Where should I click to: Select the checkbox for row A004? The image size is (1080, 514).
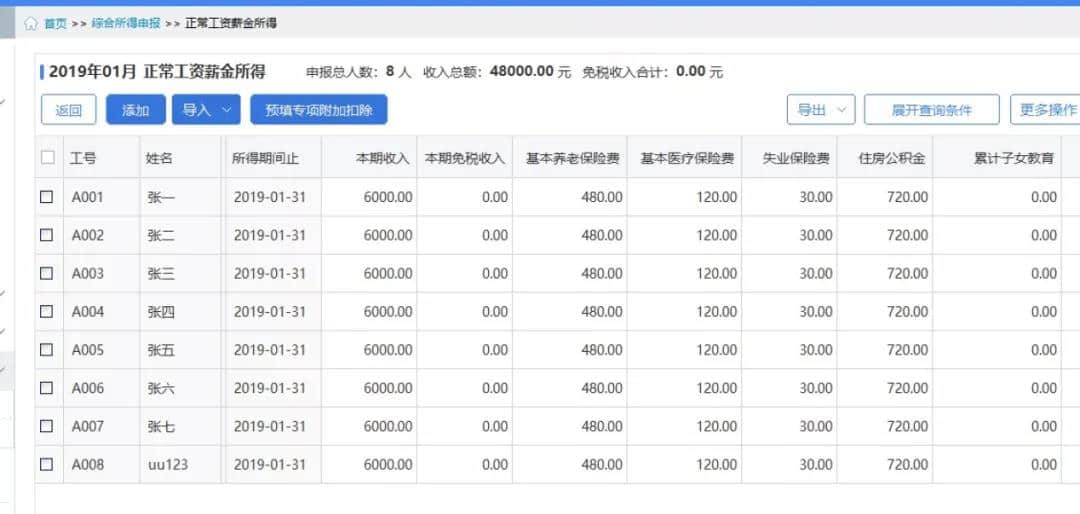pos(47,312)
